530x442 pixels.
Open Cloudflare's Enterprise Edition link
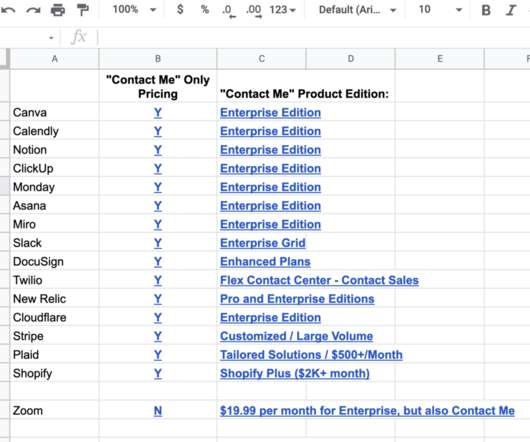tap(270, 317)
